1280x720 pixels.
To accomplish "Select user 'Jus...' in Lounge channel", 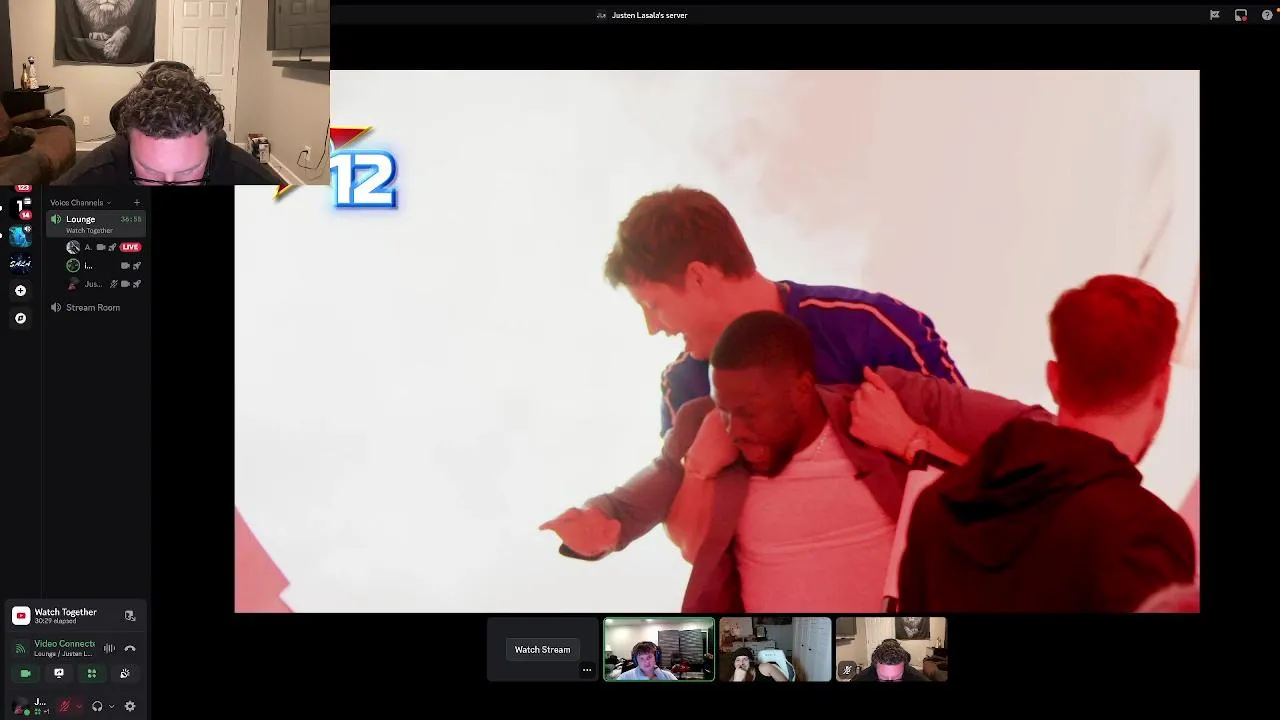I will tap(106, 284).
